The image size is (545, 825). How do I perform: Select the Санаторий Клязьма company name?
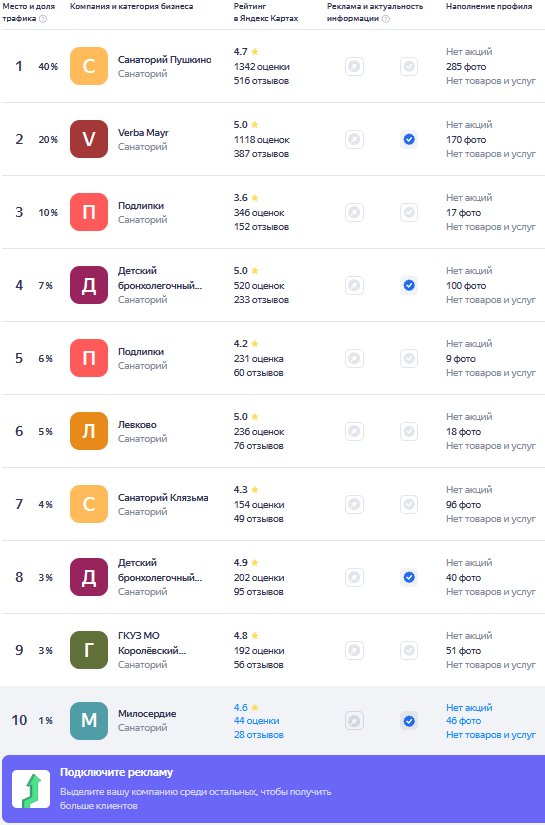tap(163, 498)
